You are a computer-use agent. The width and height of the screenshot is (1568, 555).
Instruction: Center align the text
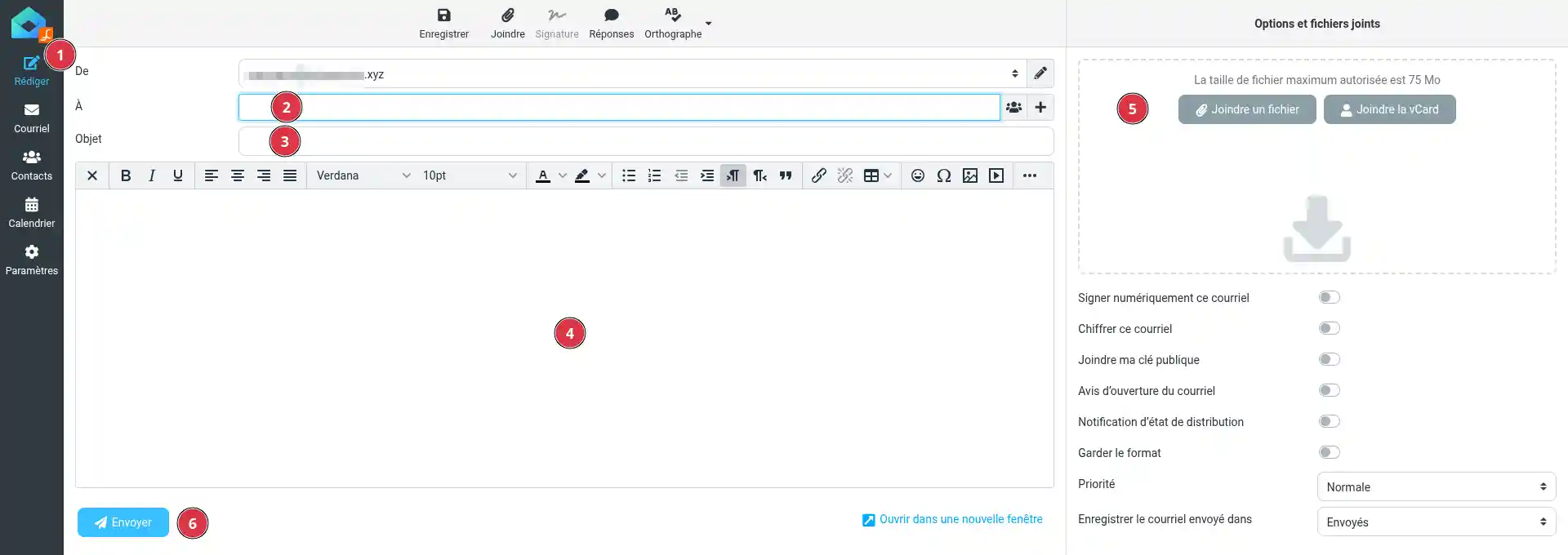pos(238,175)
